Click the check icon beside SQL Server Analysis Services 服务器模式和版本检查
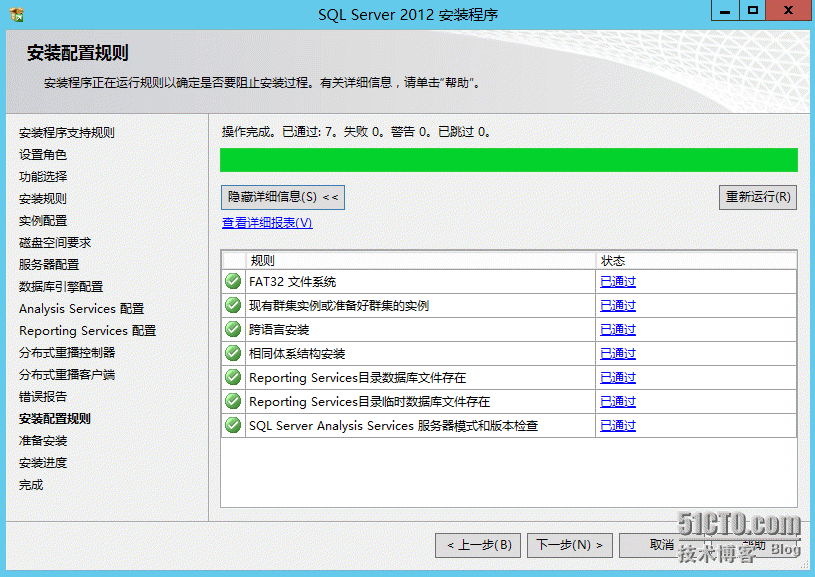The image size is (815, 577). pos(233,425)
